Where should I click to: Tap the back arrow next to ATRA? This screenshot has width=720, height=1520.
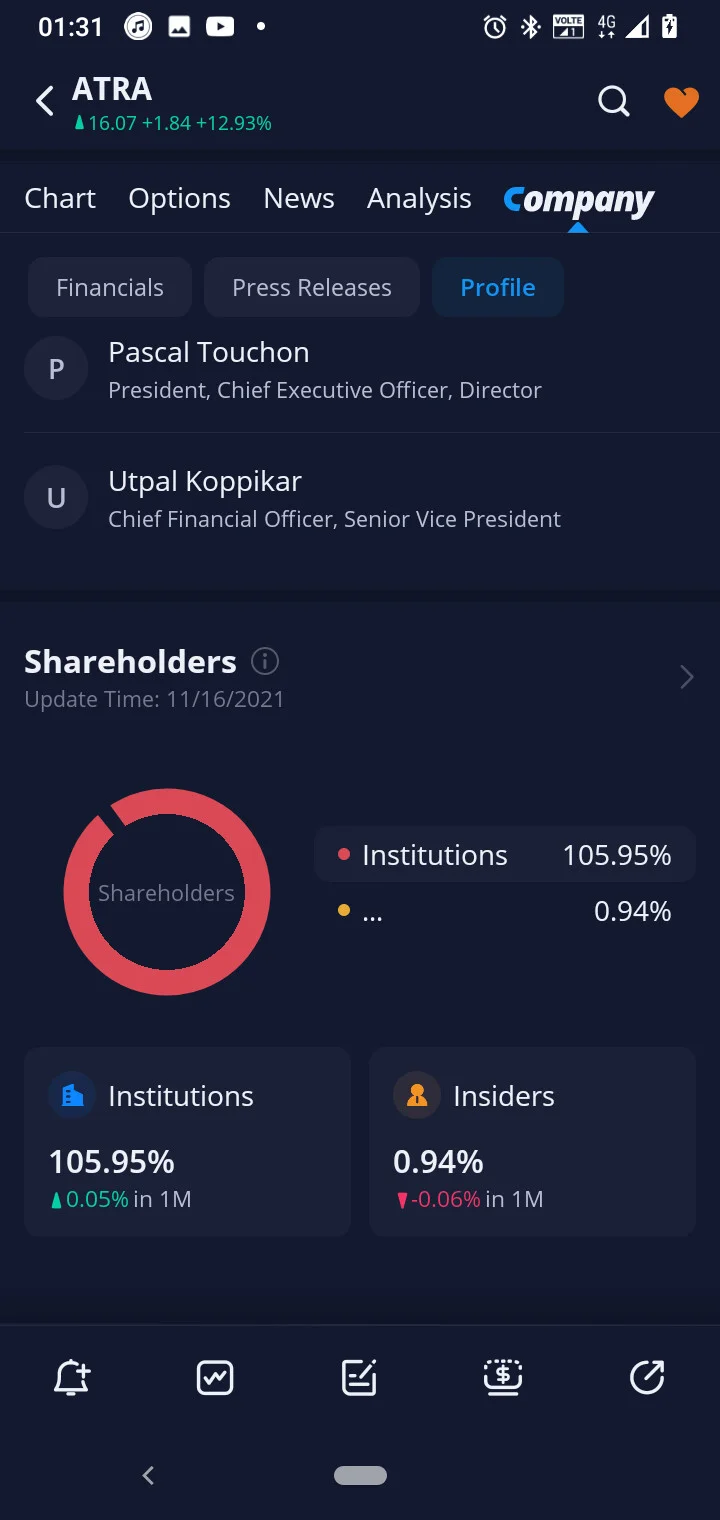tap(44, 101)
